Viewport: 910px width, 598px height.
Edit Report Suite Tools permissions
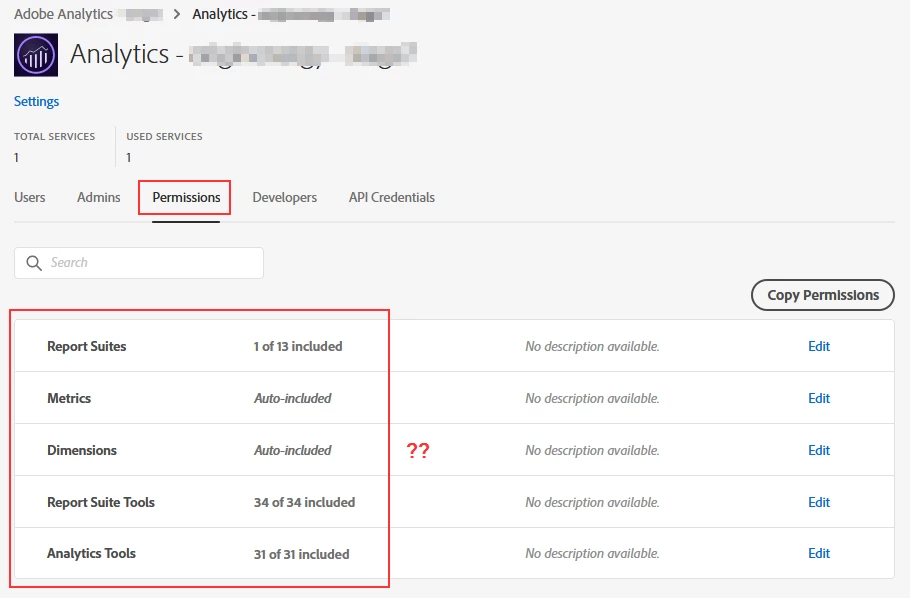click(x=819, y=502)
